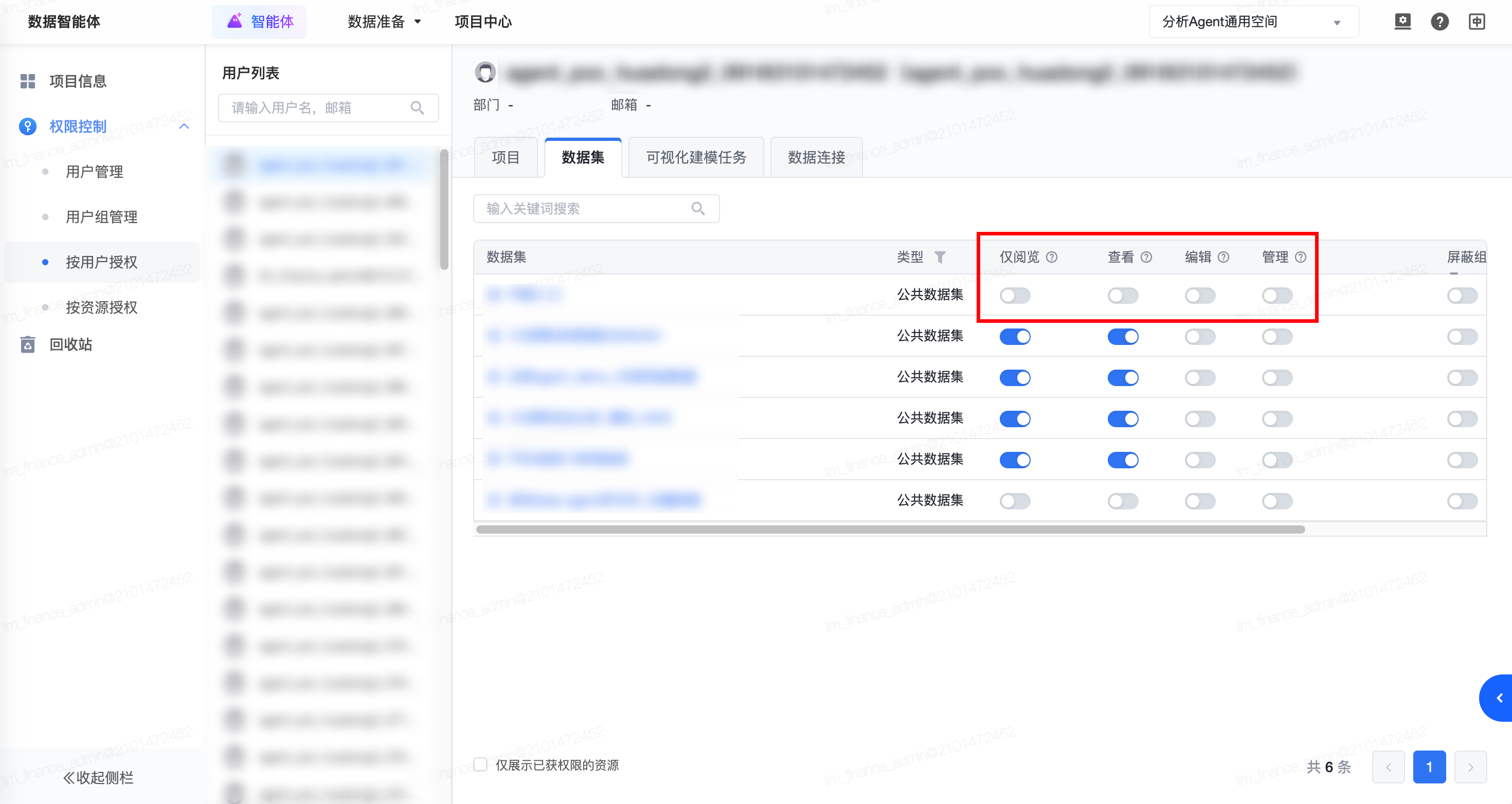Viewport: 1512px width, 804px height.
Task: Click the top bar language switch icon
Action: (1477, 22)
